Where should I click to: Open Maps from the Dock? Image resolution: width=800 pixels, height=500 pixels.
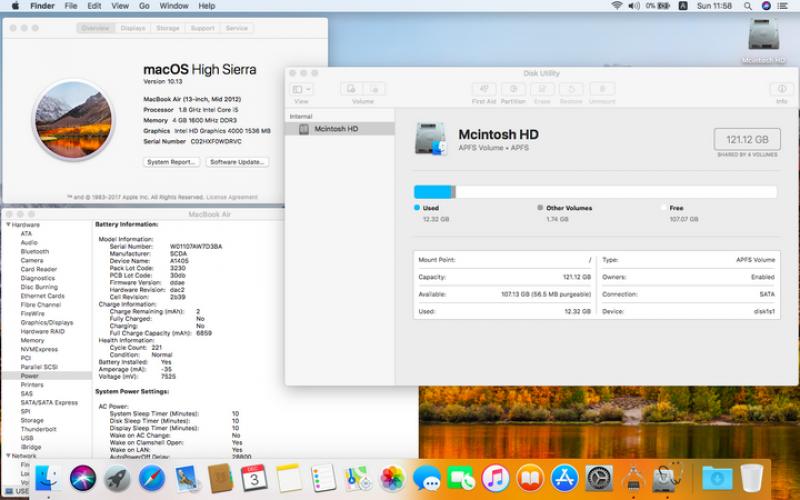[x=358, y=479]
